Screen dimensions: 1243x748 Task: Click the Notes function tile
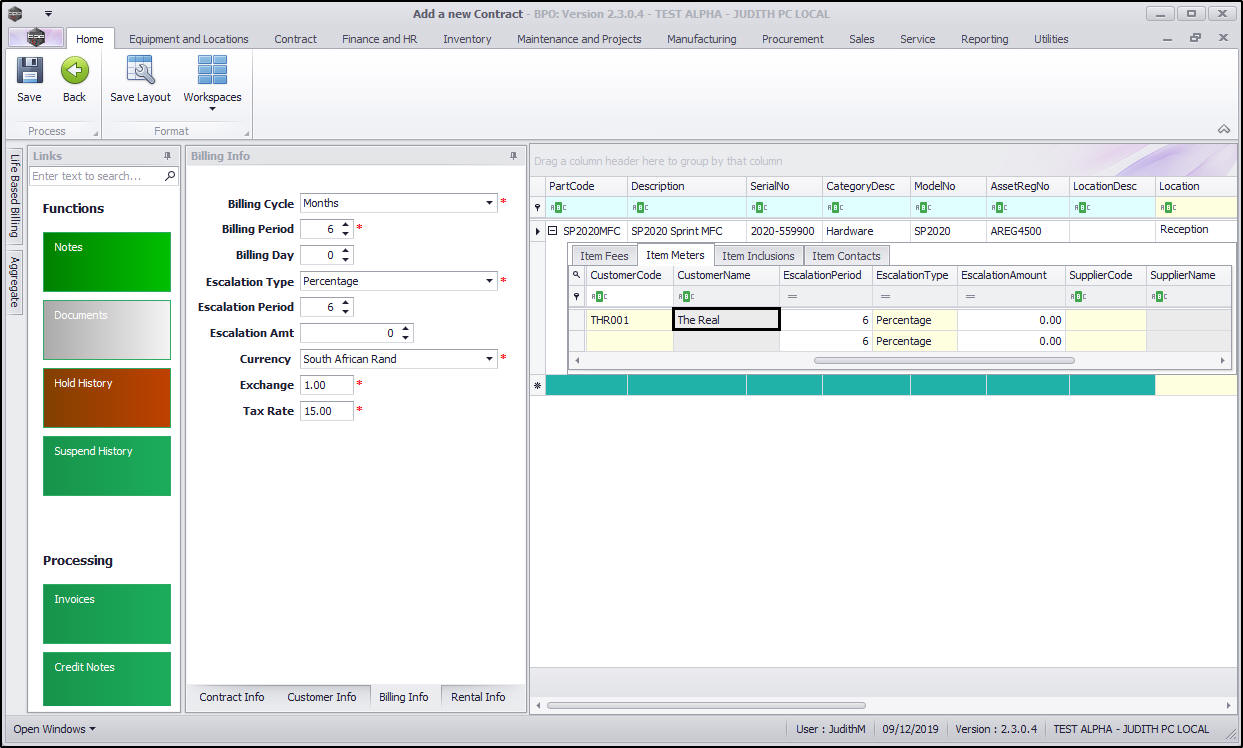[x=107, y=262]
